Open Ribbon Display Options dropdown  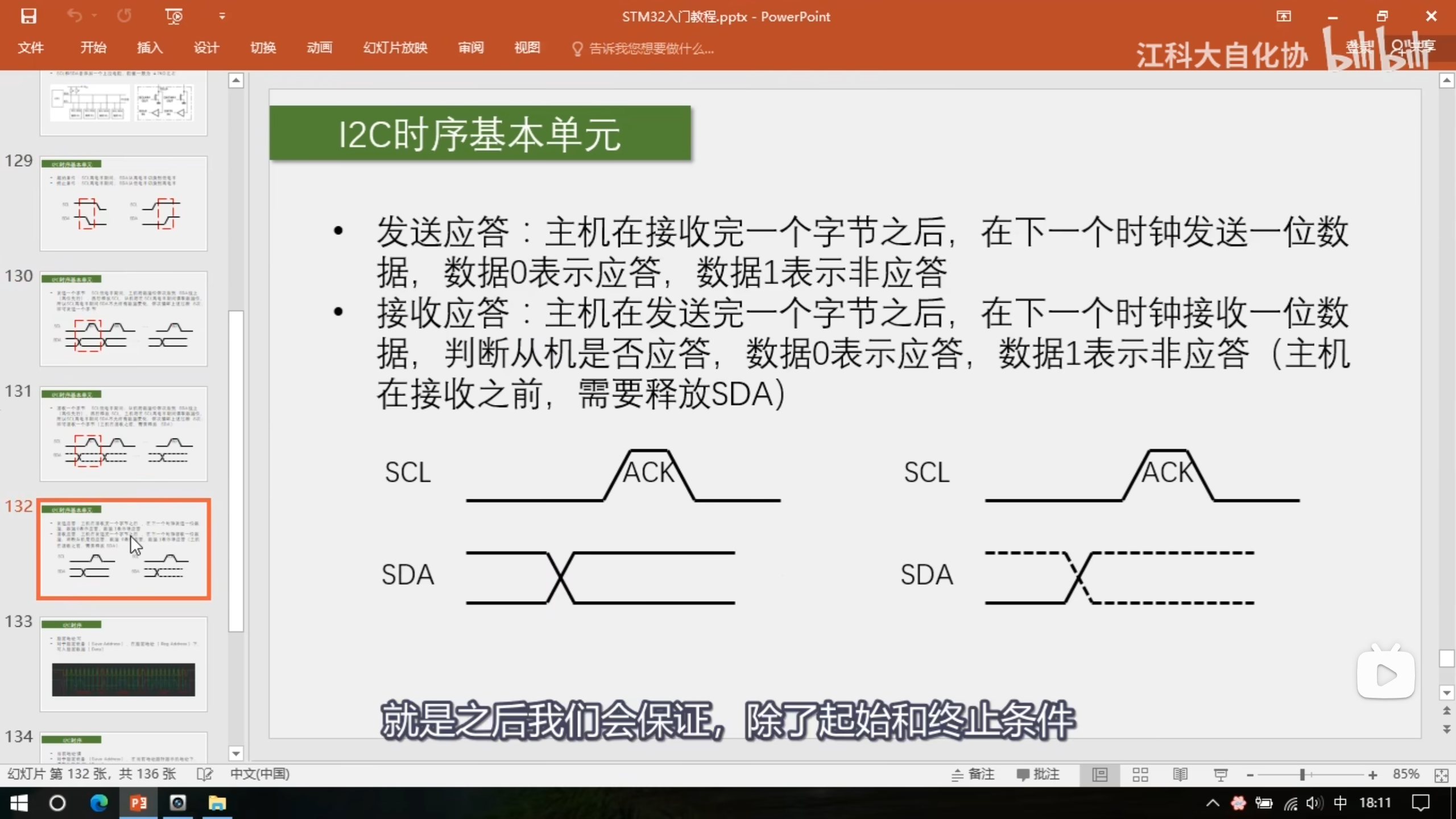[1284, 16]
